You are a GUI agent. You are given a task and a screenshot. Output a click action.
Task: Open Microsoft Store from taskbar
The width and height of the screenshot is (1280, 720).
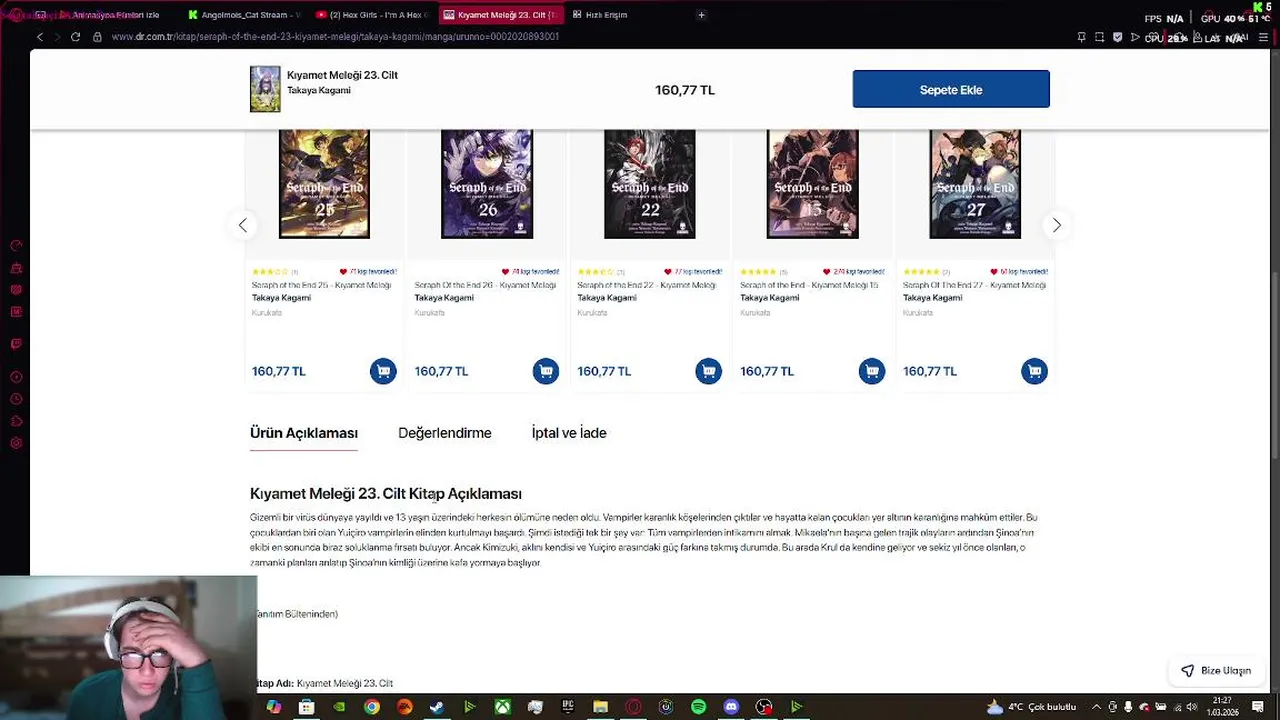306,707
